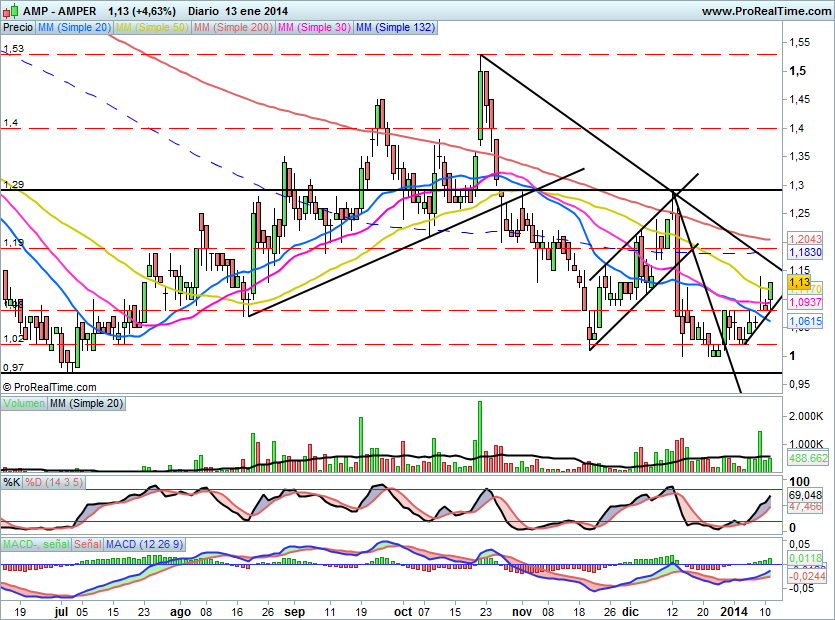Click the 1,29 horizontal level label
This screenshot has height=620, width=835.
[13, 184]
